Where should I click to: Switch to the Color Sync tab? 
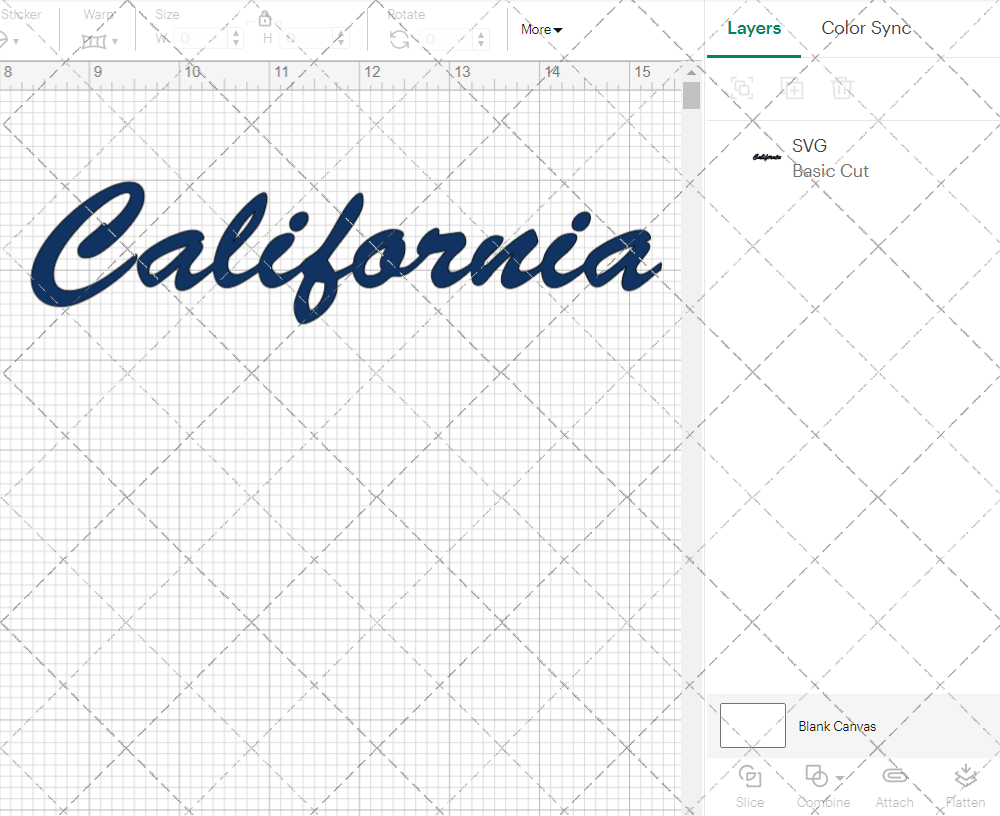(866, 28)
